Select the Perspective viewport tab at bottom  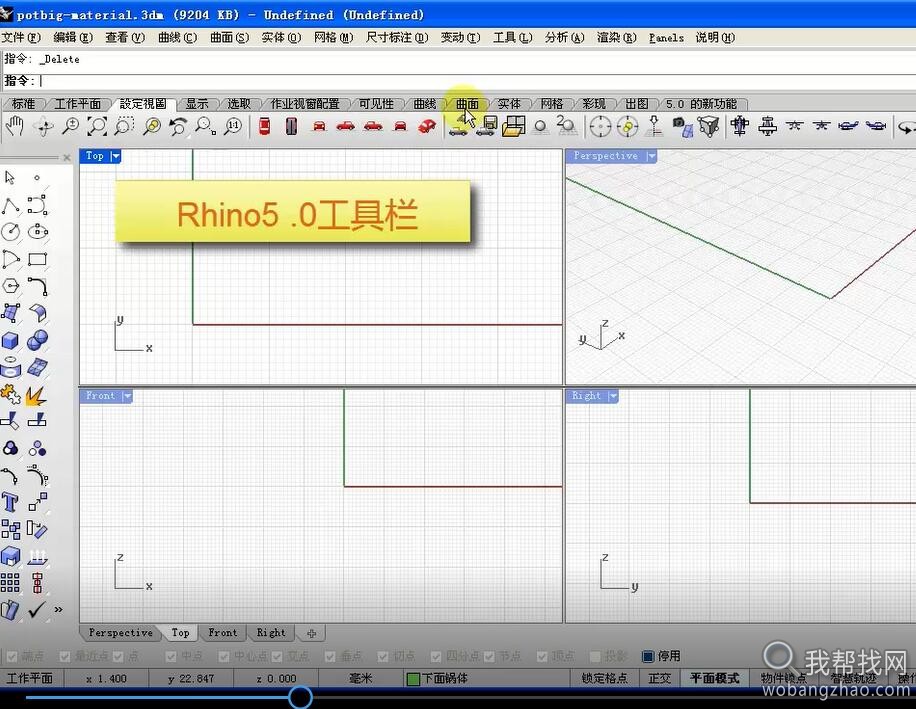coord(121,632)
